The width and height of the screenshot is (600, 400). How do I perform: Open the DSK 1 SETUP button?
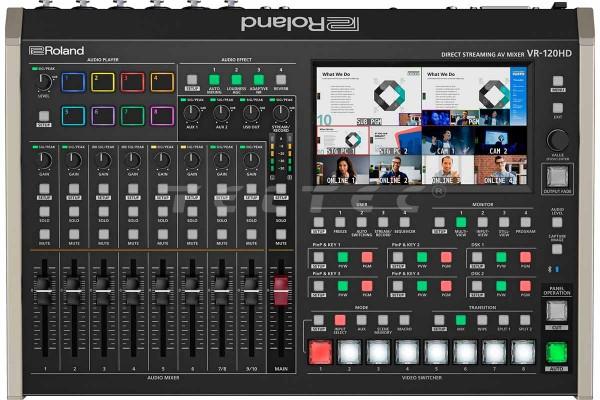tap(476, 257)
